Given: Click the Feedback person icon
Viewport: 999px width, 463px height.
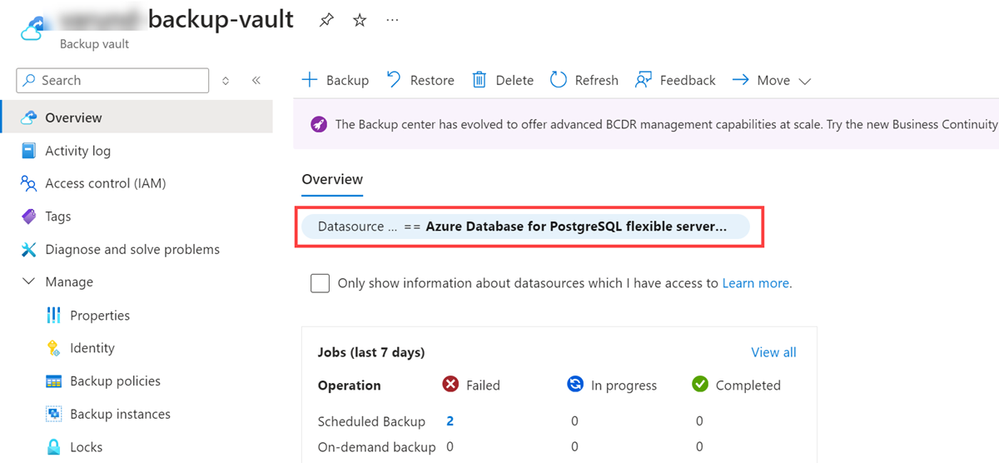Looking at the screenshot, I should 643,80.
